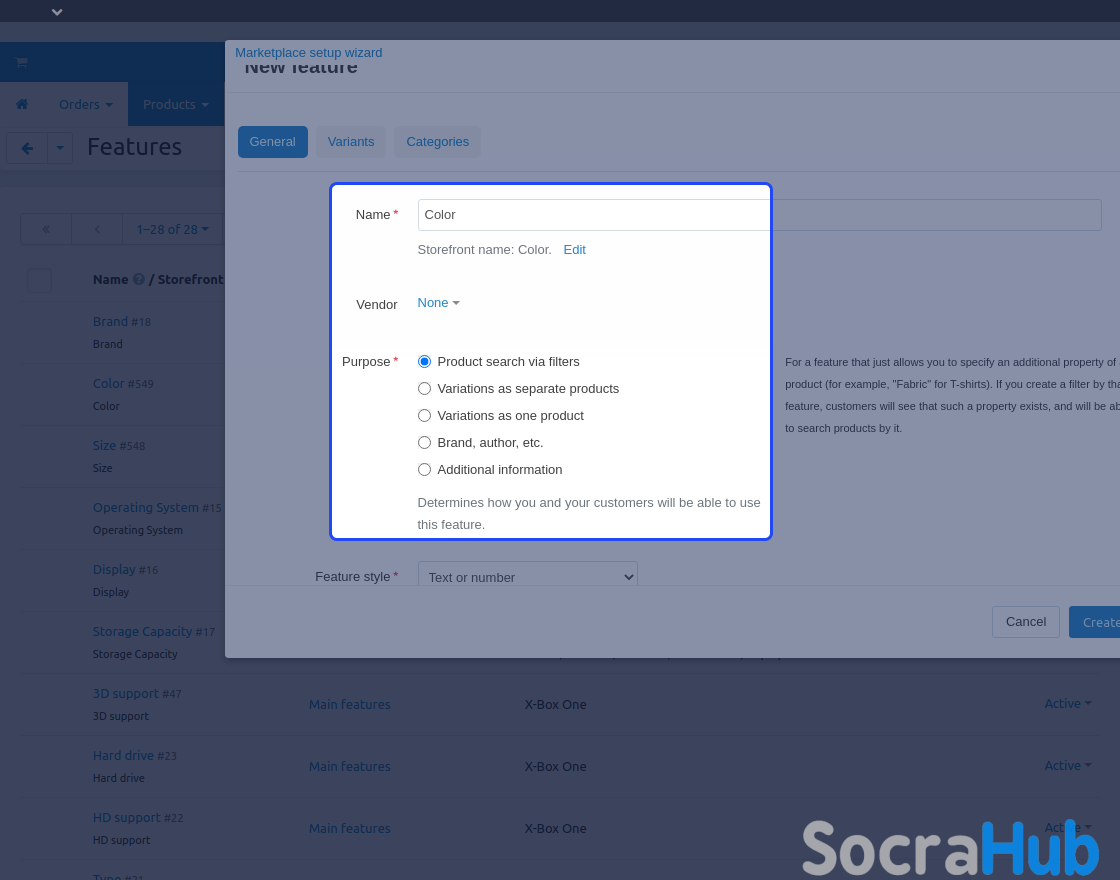The image size is (1120, 880).
Task: Toggle the select-all checkbox in features table
Action: (39, 280)
